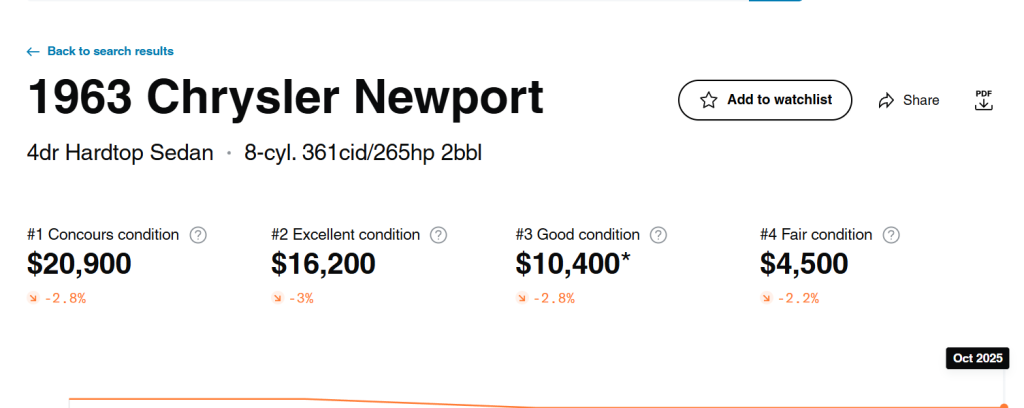Viewport: 1024px width, 408px height.
Task: Click the Excellent -3% trend arrow
Action: [277, 298]
